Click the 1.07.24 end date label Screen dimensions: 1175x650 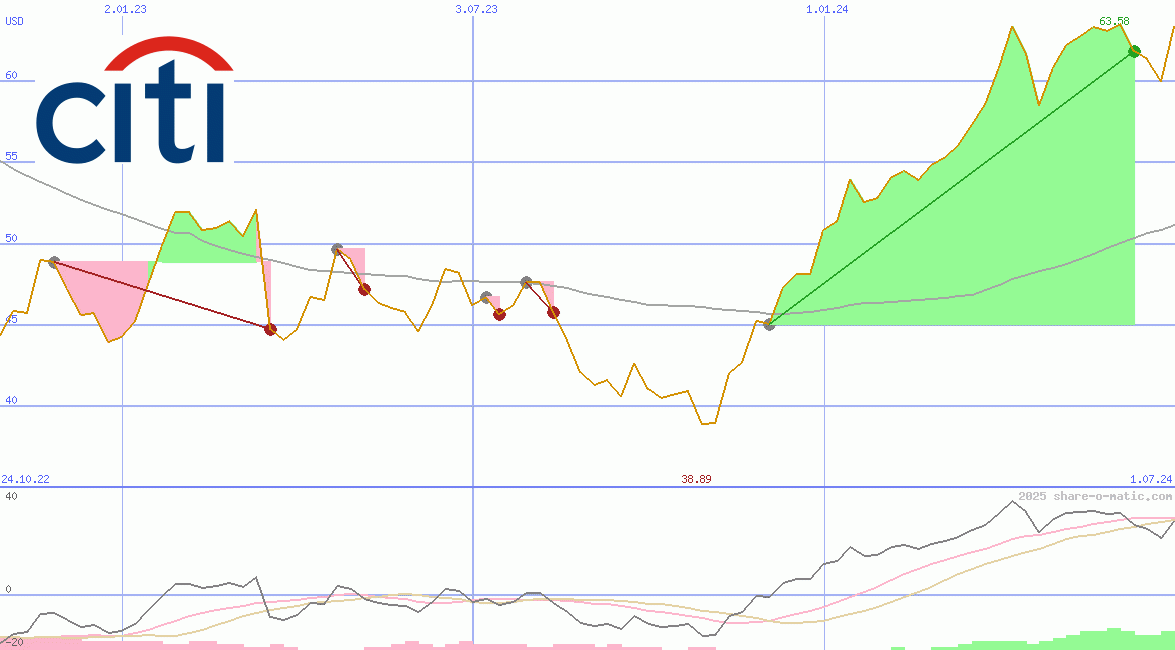pyautogui.click(x=1150, y=479)
